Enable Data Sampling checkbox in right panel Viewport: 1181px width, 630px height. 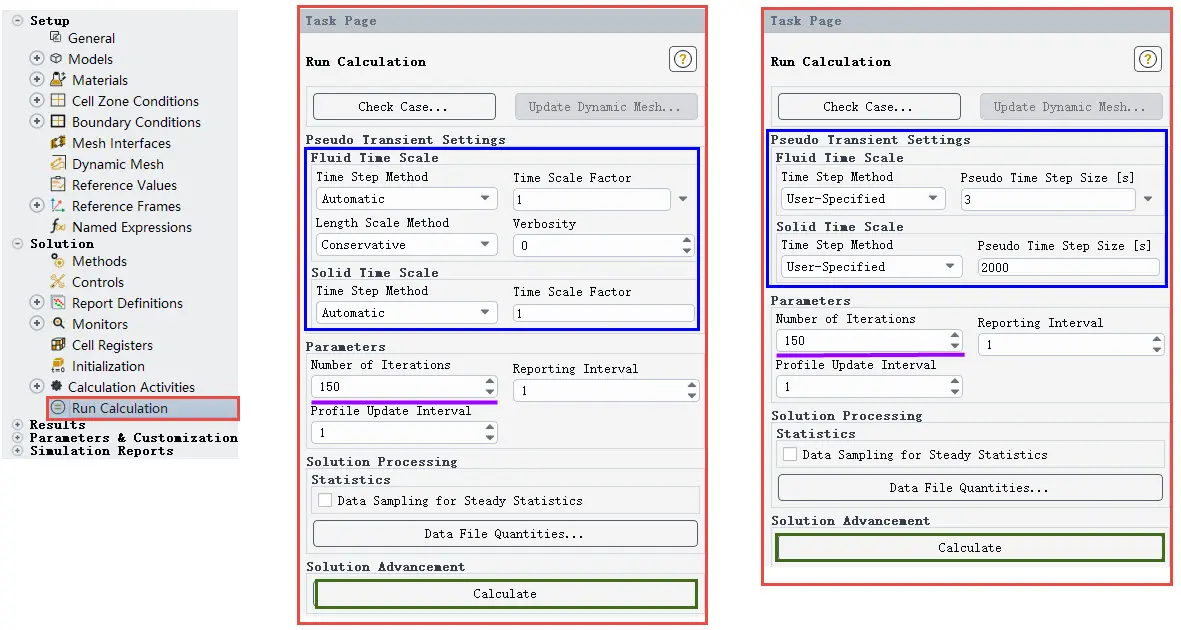point(790,454)
